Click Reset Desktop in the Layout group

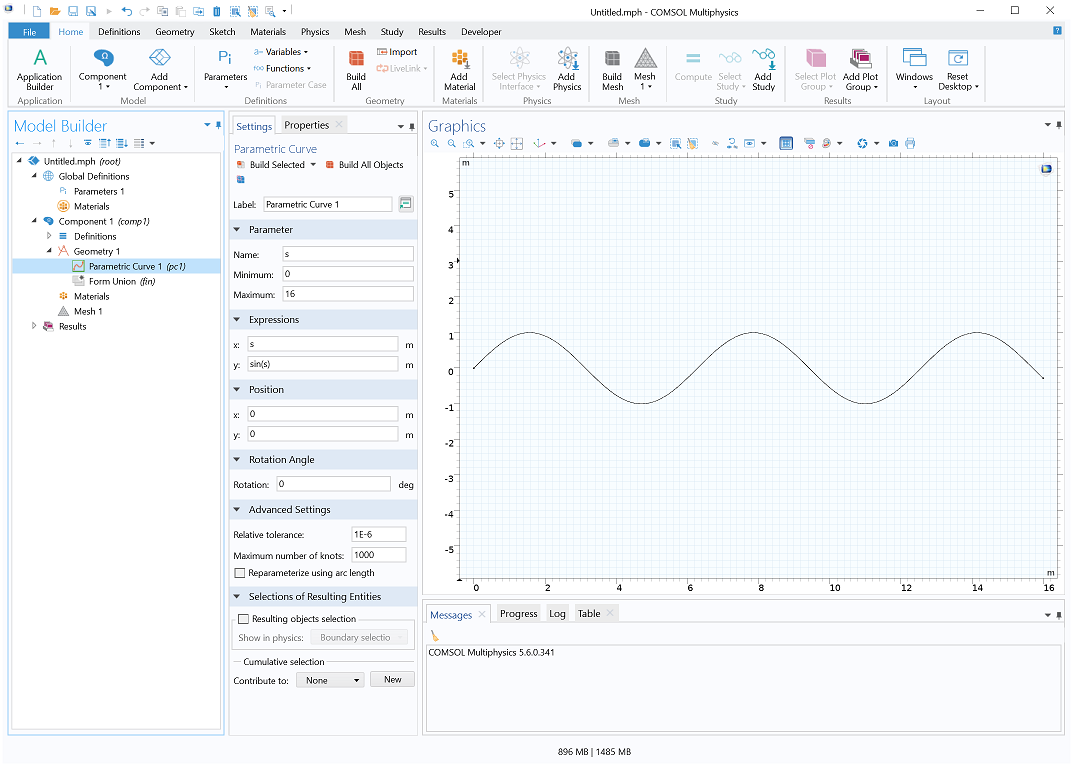click(958, 69)
